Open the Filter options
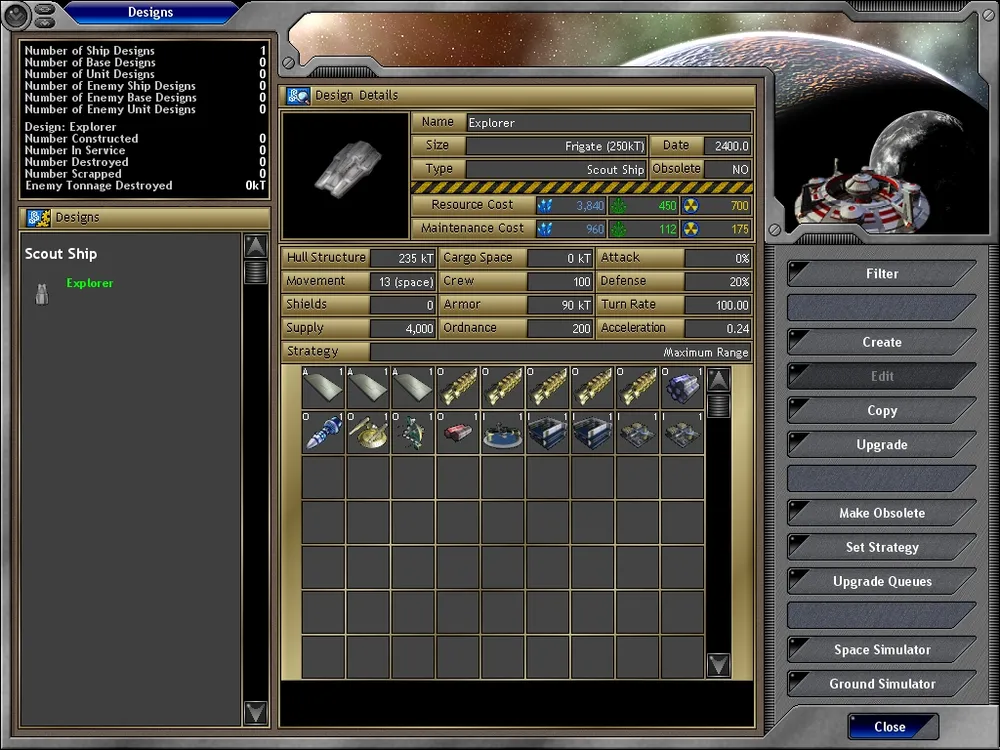This screenshot has height=750, width=1000. pyautogui.click(x=881, y=274)
